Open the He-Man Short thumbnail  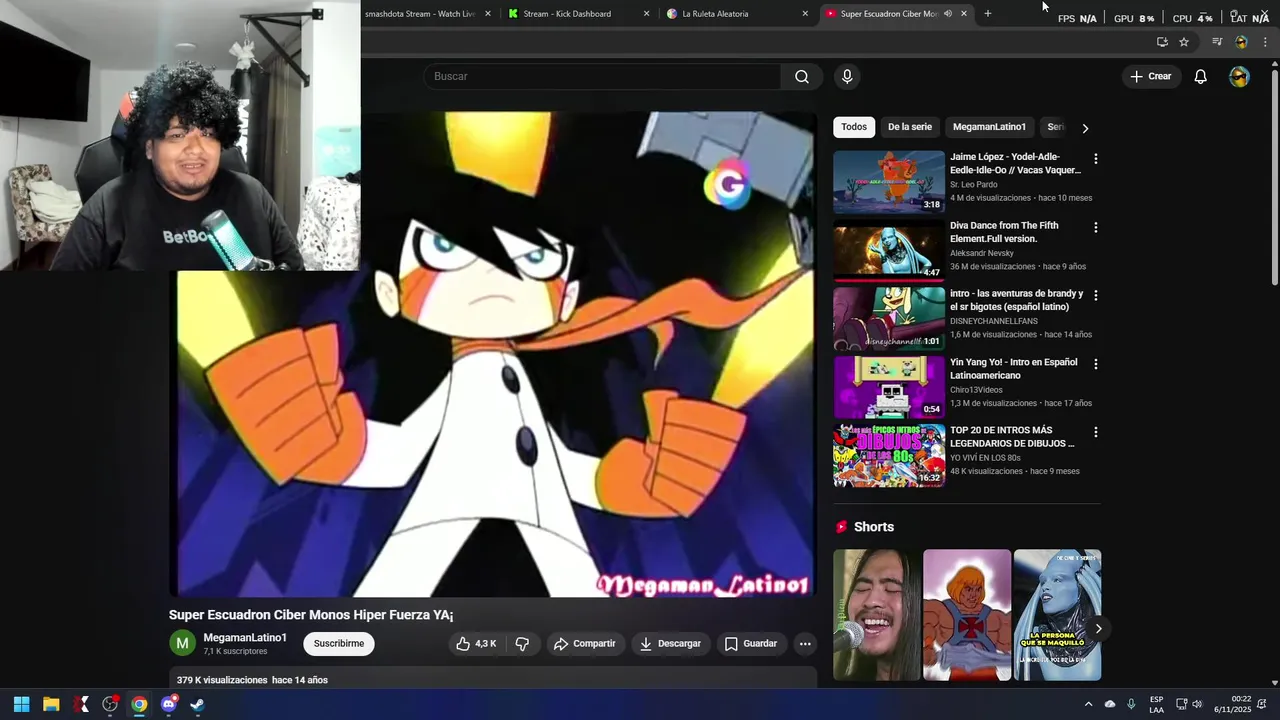(967, 615)
